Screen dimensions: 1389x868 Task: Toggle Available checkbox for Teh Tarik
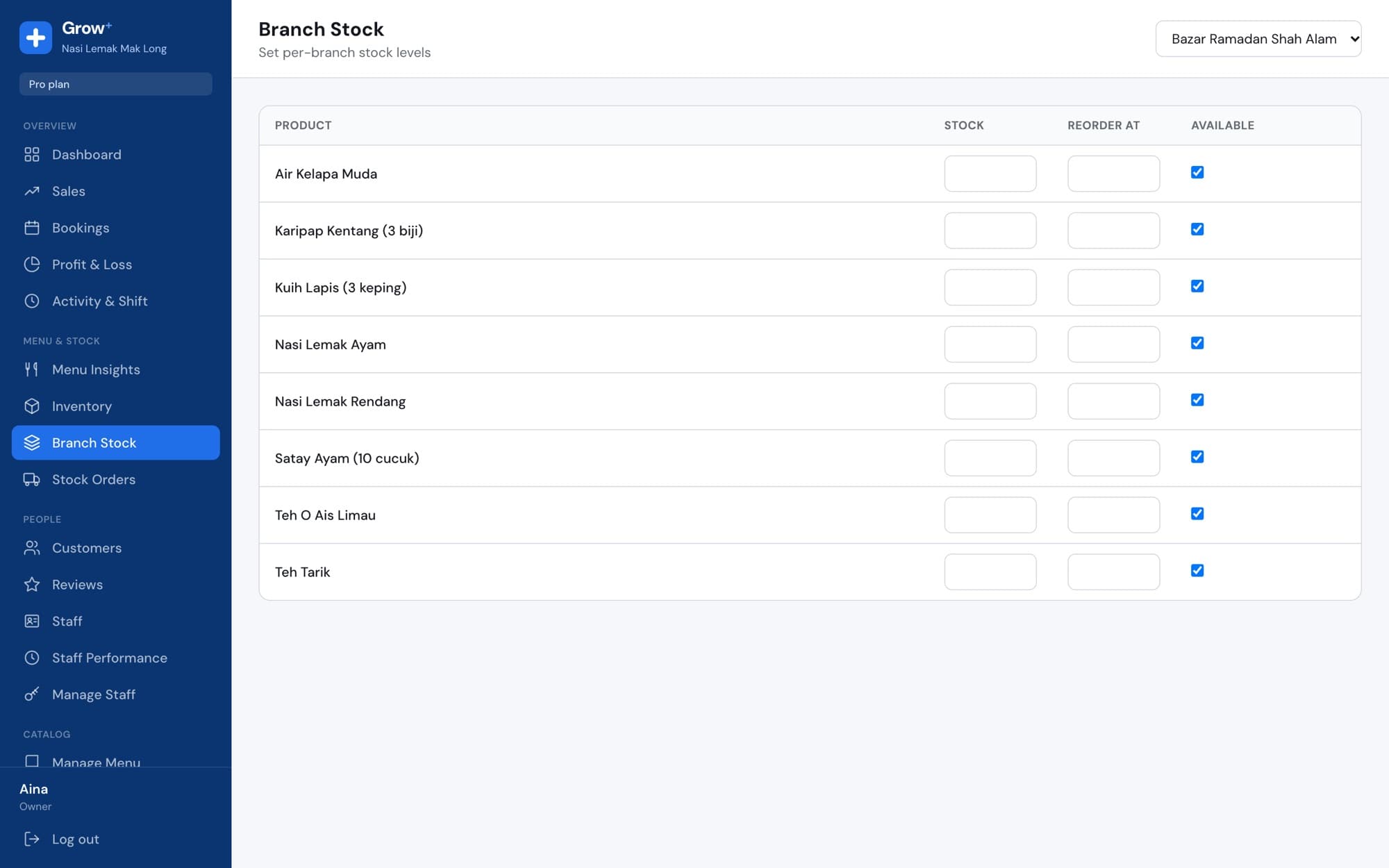pyautogui.click(x=1197, y=571)
